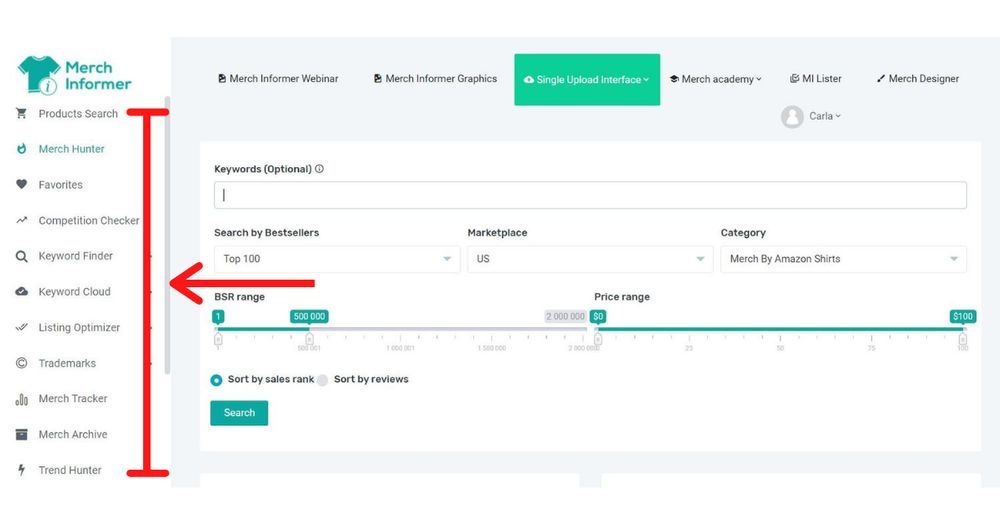Click the pencil icon beside Merch Designer
This screenshot has height=525, width=1000.
881,78
